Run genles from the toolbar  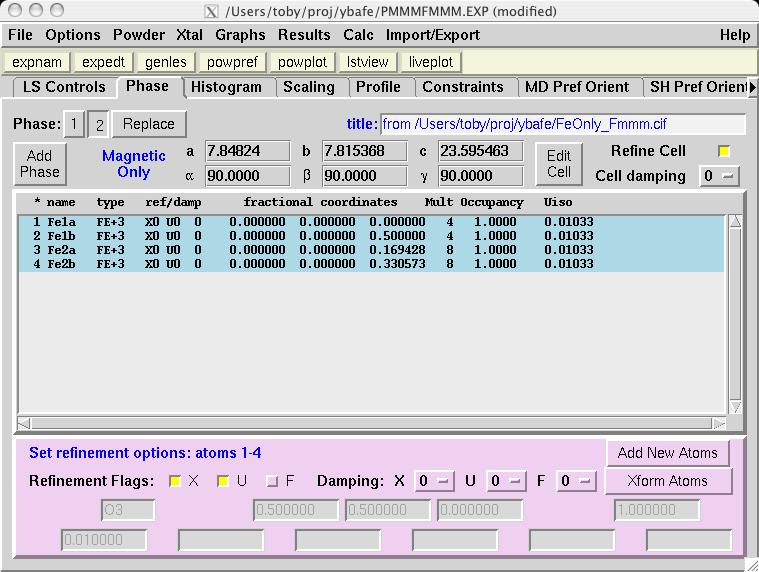(166, 62)
